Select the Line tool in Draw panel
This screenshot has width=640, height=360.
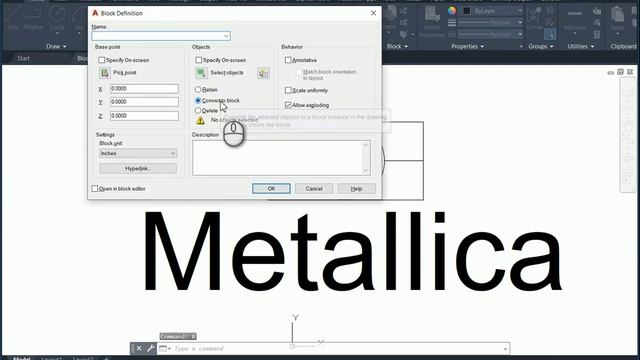pyautogui.click(x=13, y=18)
